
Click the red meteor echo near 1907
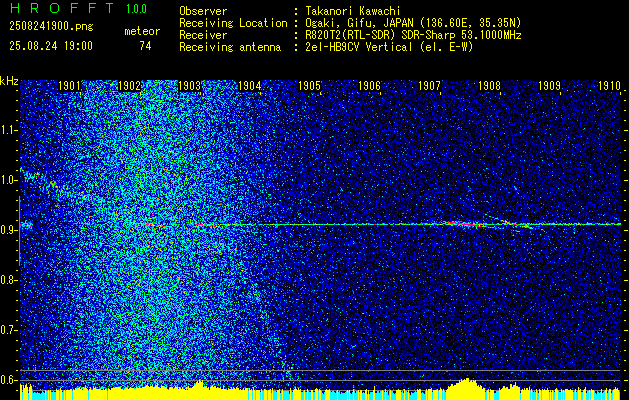point(463,224)
